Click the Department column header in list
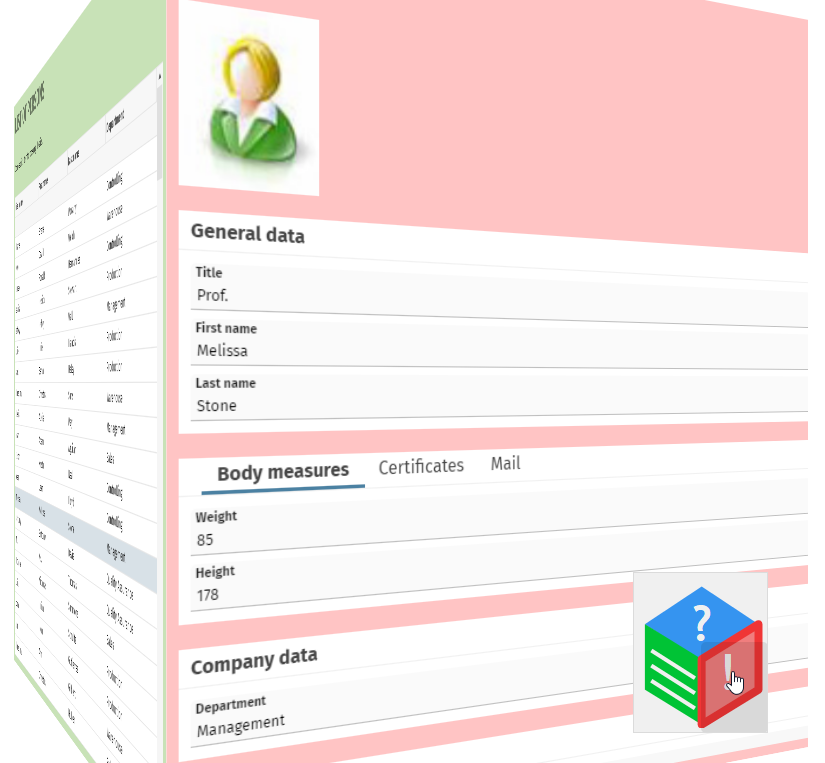825x763 pixels. (x=115, y=124)
